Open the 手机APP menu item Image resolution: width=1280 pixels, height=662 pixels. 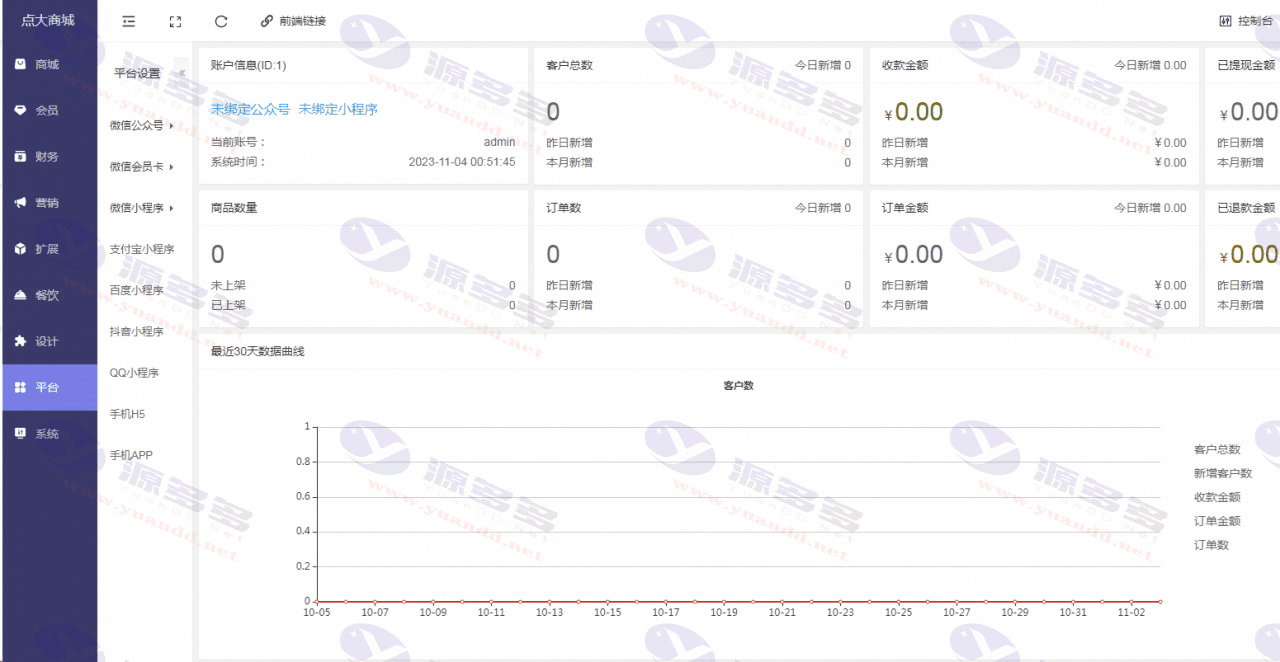tap(131, 455)
